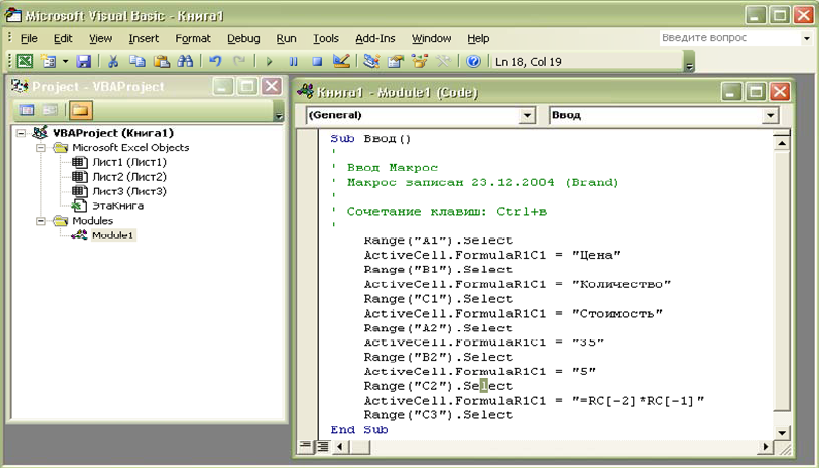This screenshot has height=468, width=819.
Task: Collapse Microsoft Excel Objects folder
Action: [41, 147]
